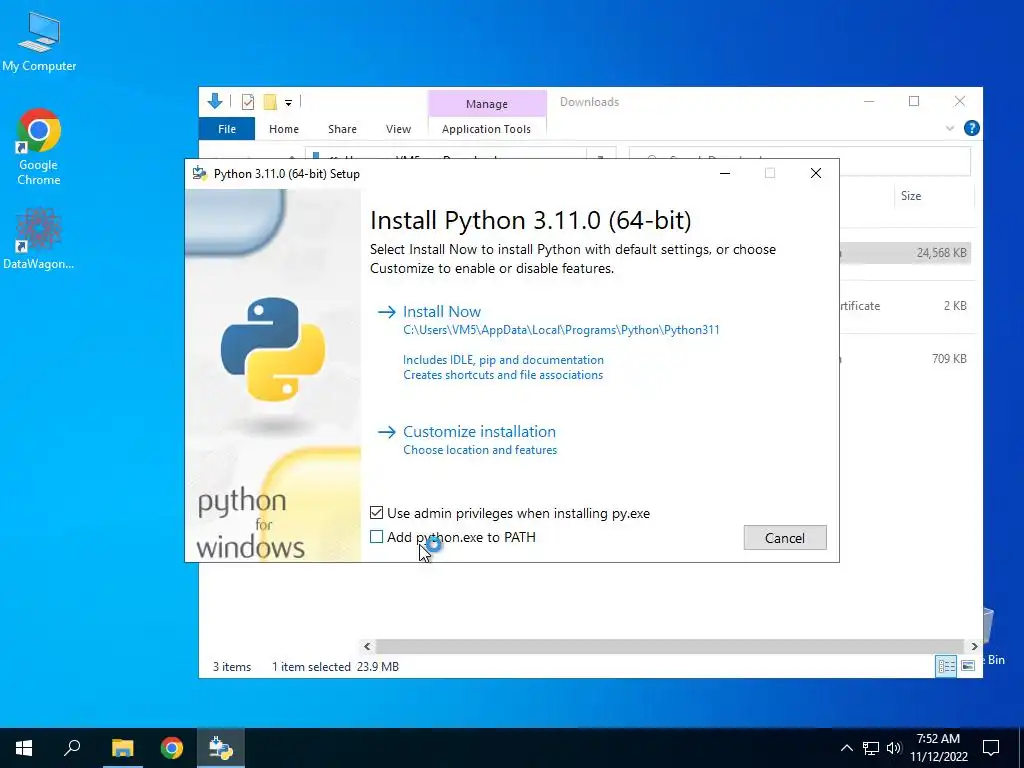Screen dimensions: 1024x768
Task: Select the file row showing 709 KB
Action: (905, 359)
